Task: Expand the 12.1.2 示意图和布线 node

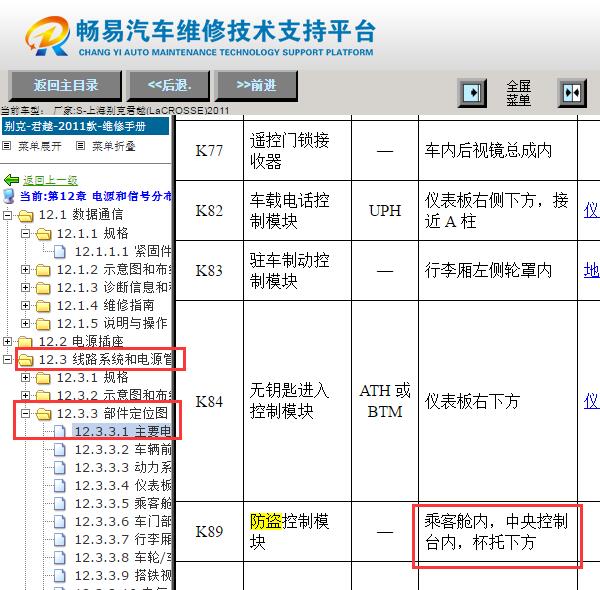Action: point(25,269)
